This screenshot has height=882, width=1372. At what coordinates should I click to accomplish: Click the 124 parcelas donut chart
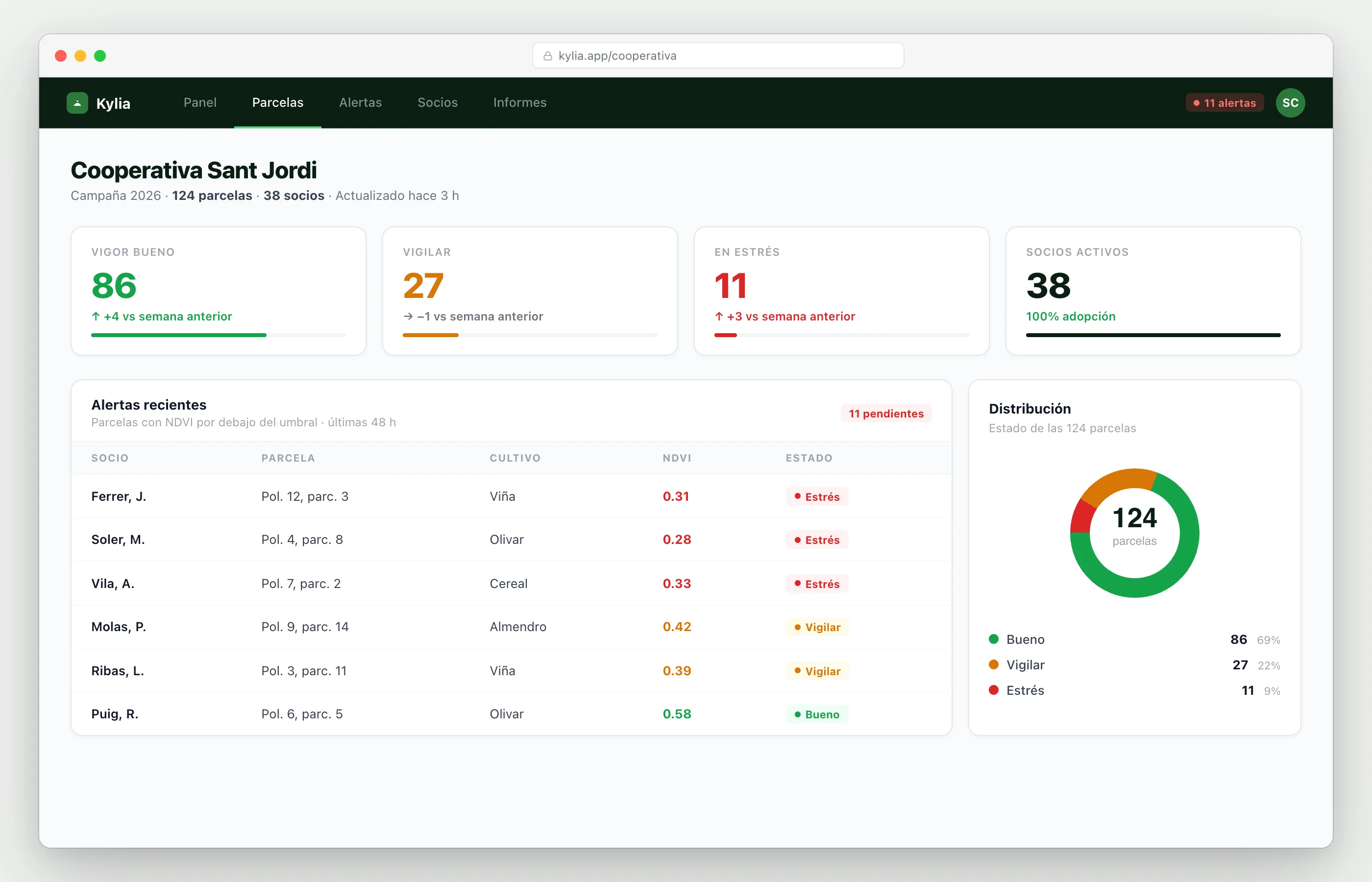click(x=1134, y=533)
